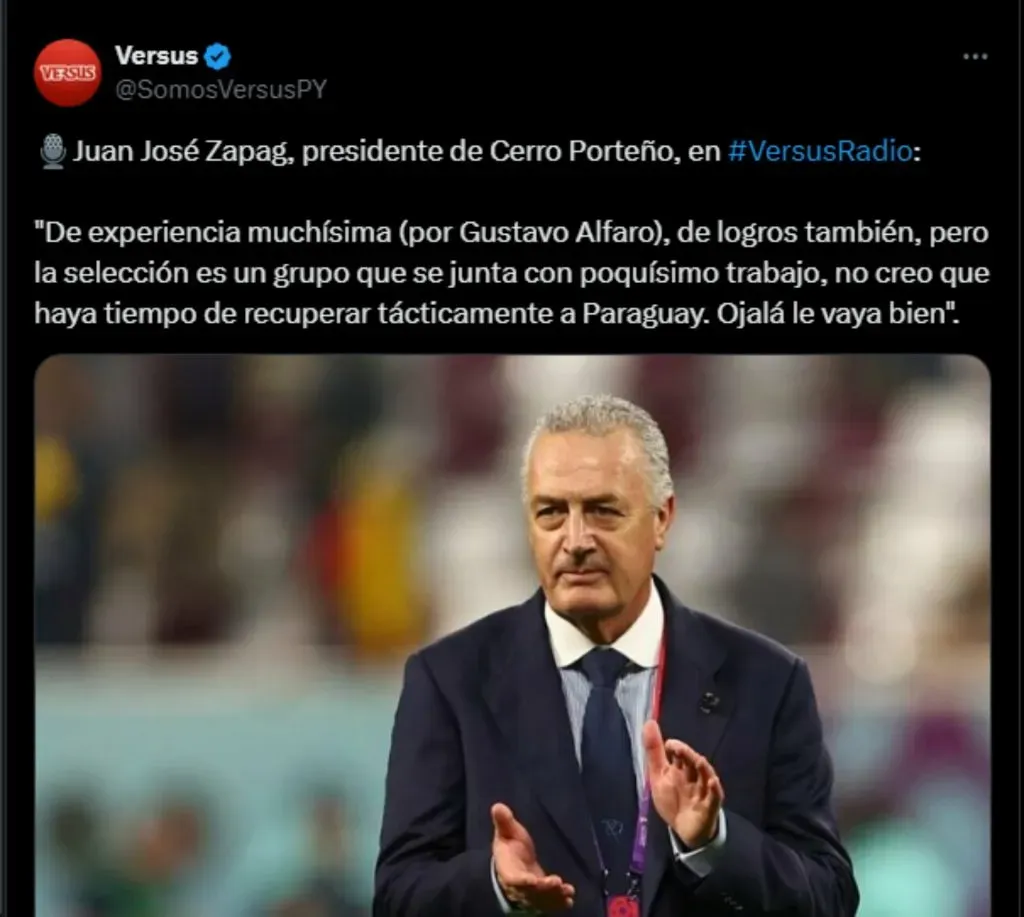Click the blue verified badge
This screenshot has height=917, width=1024.
(x=217, y=56)
